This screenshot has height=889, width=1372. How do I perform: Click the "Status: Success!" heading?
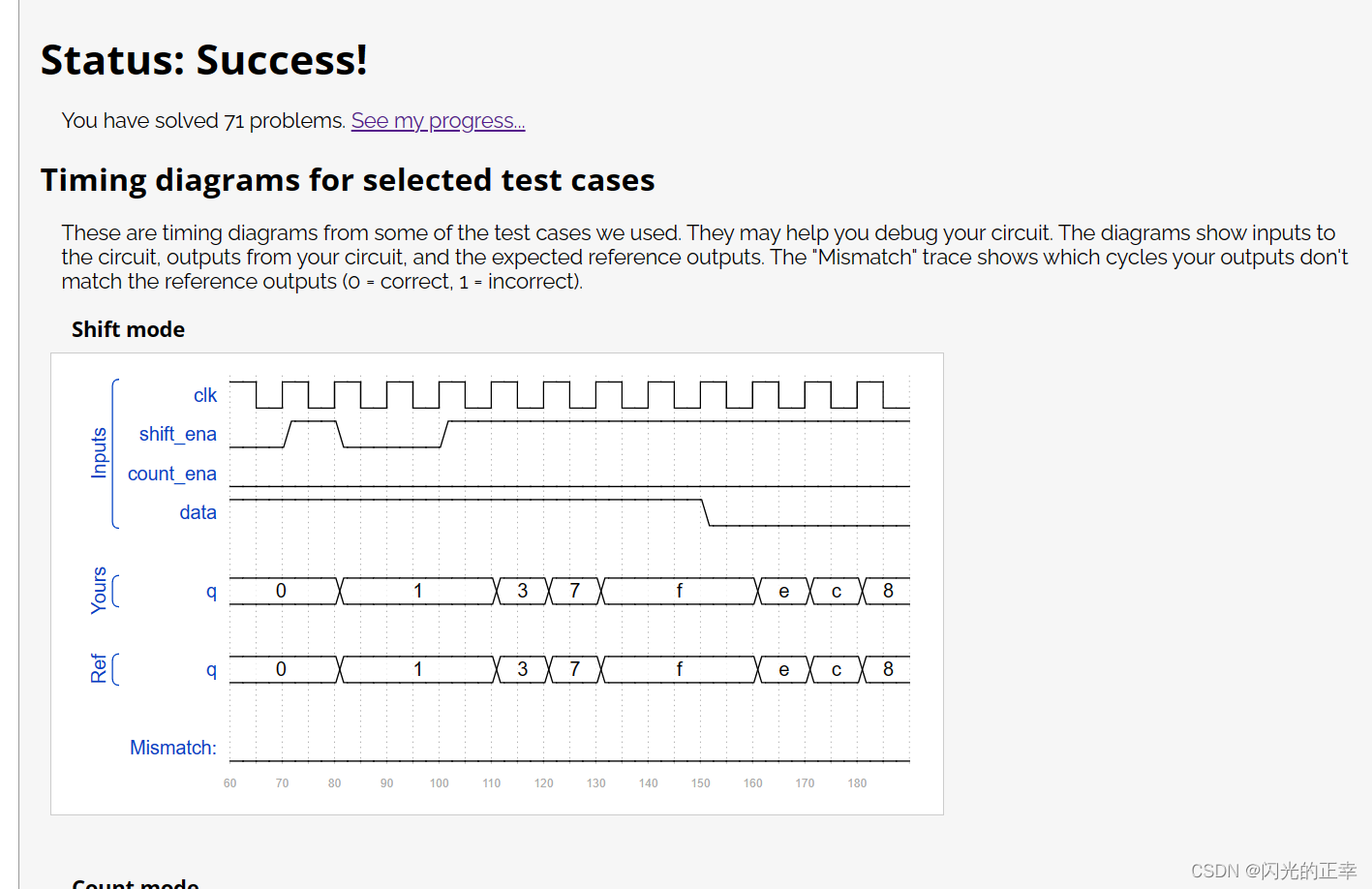pos(203,60)
